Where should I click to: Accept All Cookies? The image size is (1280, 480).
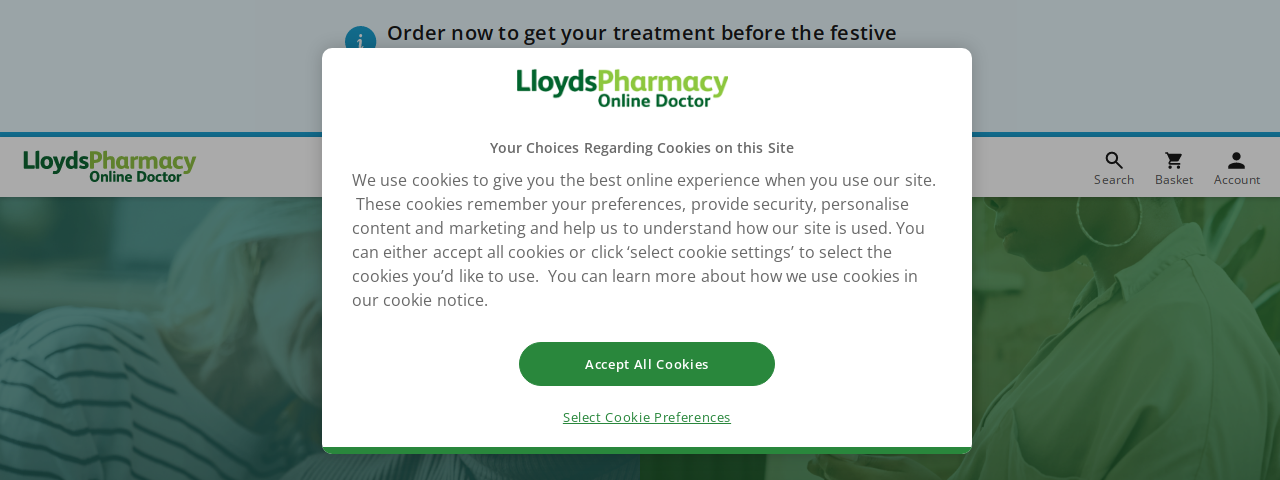pyautogui.click(x=647, y=364)
